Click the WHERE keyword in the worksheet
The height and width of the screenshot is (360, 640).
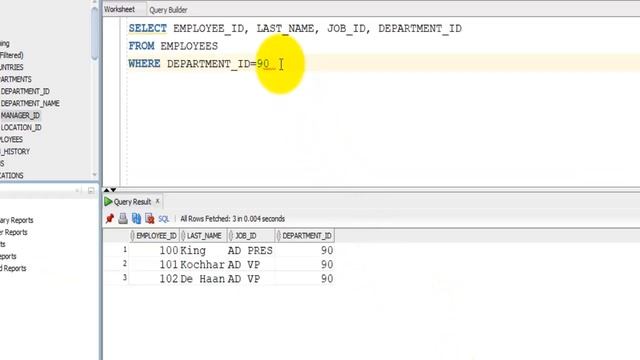(x=144, y=64)
